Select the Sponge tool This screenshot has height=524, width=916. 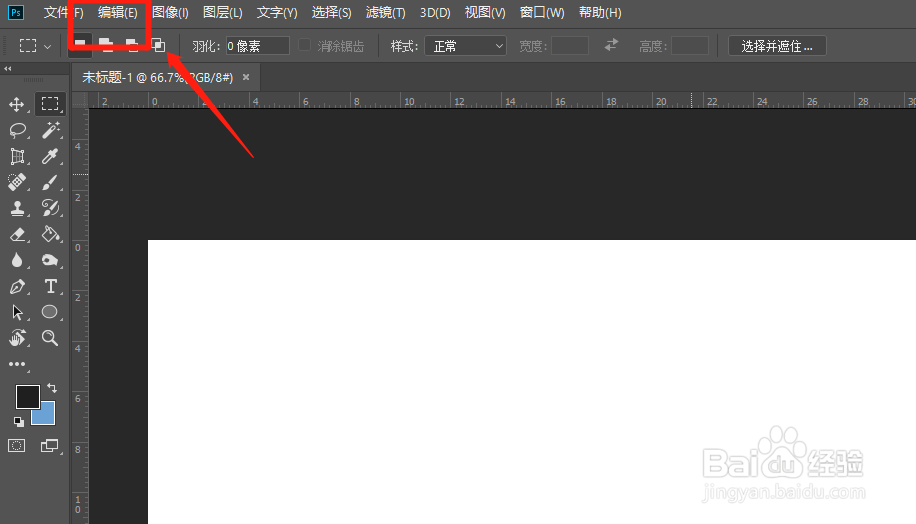point(50,260)
